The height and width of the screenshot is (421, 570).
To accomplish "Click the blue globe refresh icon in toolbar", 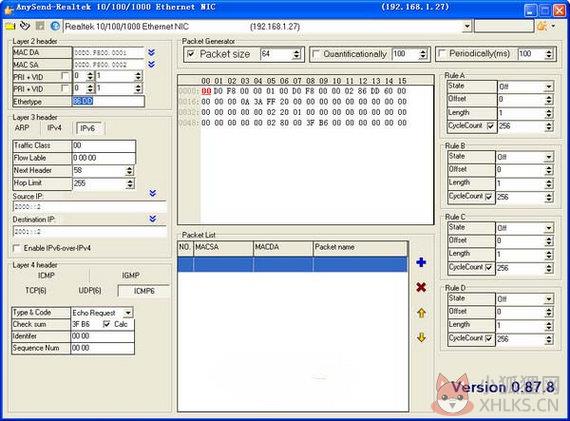I will [x=55, y=26].
